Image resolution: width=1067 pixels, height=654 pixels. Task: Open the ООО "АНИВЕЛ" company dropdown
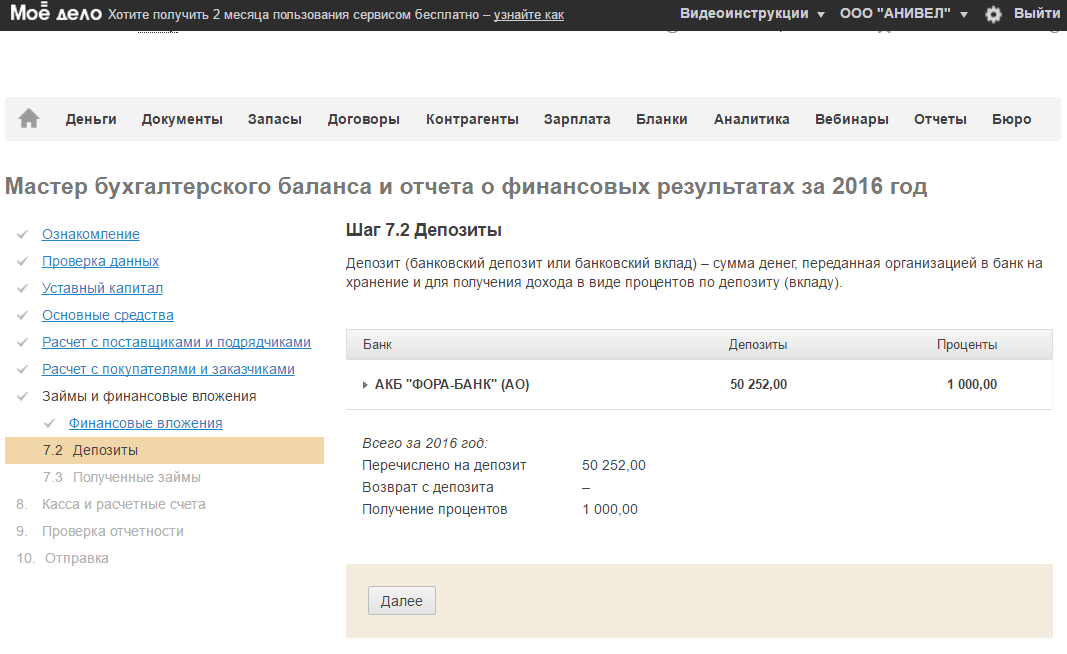click(904, 14)
